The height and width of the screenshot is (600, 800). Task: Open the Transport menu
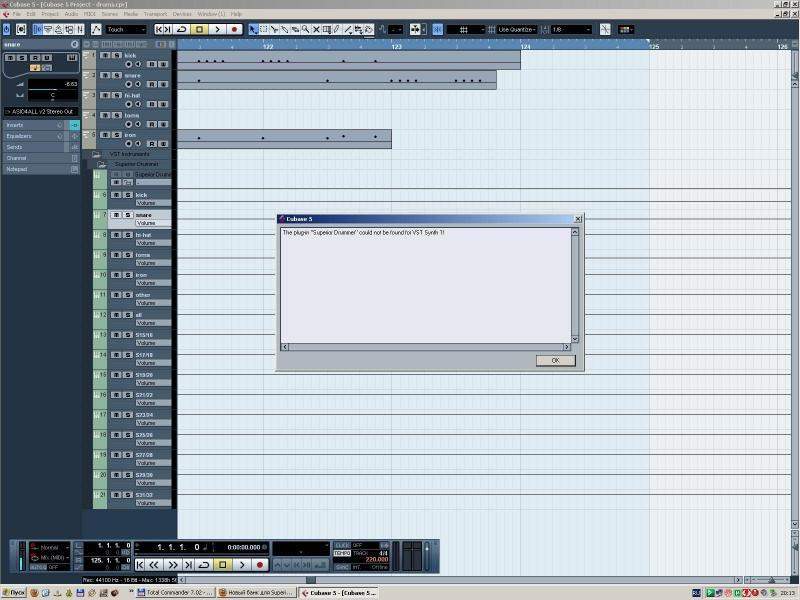coord(155,14)
